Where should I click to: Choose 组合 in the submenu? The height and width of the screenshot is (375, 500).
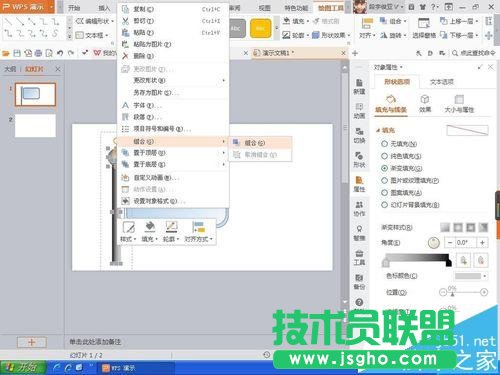[x=260, y=143]
